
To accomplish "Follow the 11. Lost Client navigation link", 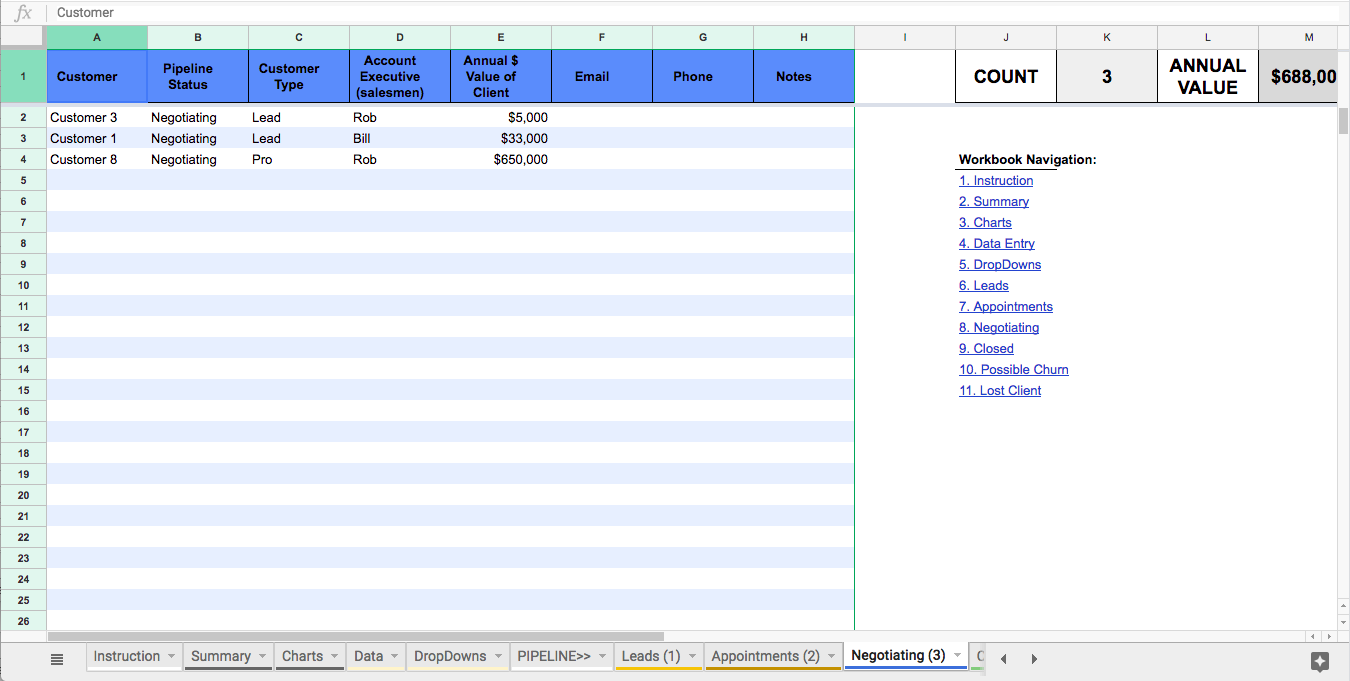I will 1000,391.
